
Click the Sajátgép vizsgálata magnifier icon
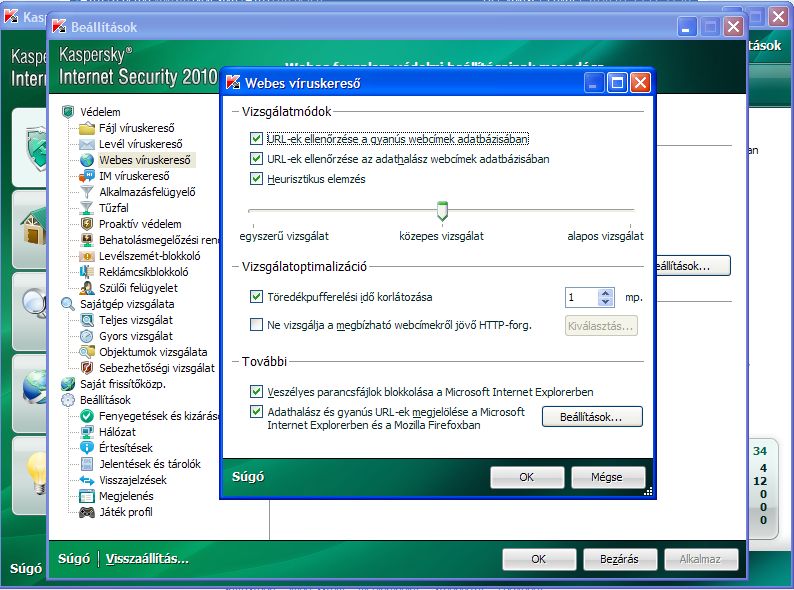68,304
